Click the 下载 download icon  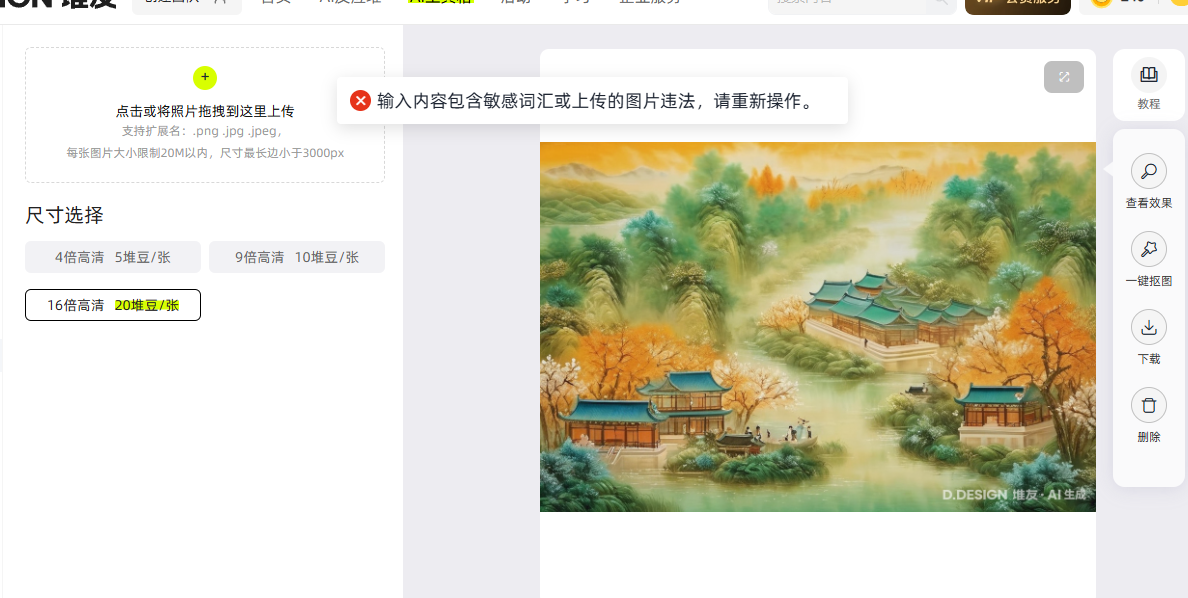point(1149,327)
